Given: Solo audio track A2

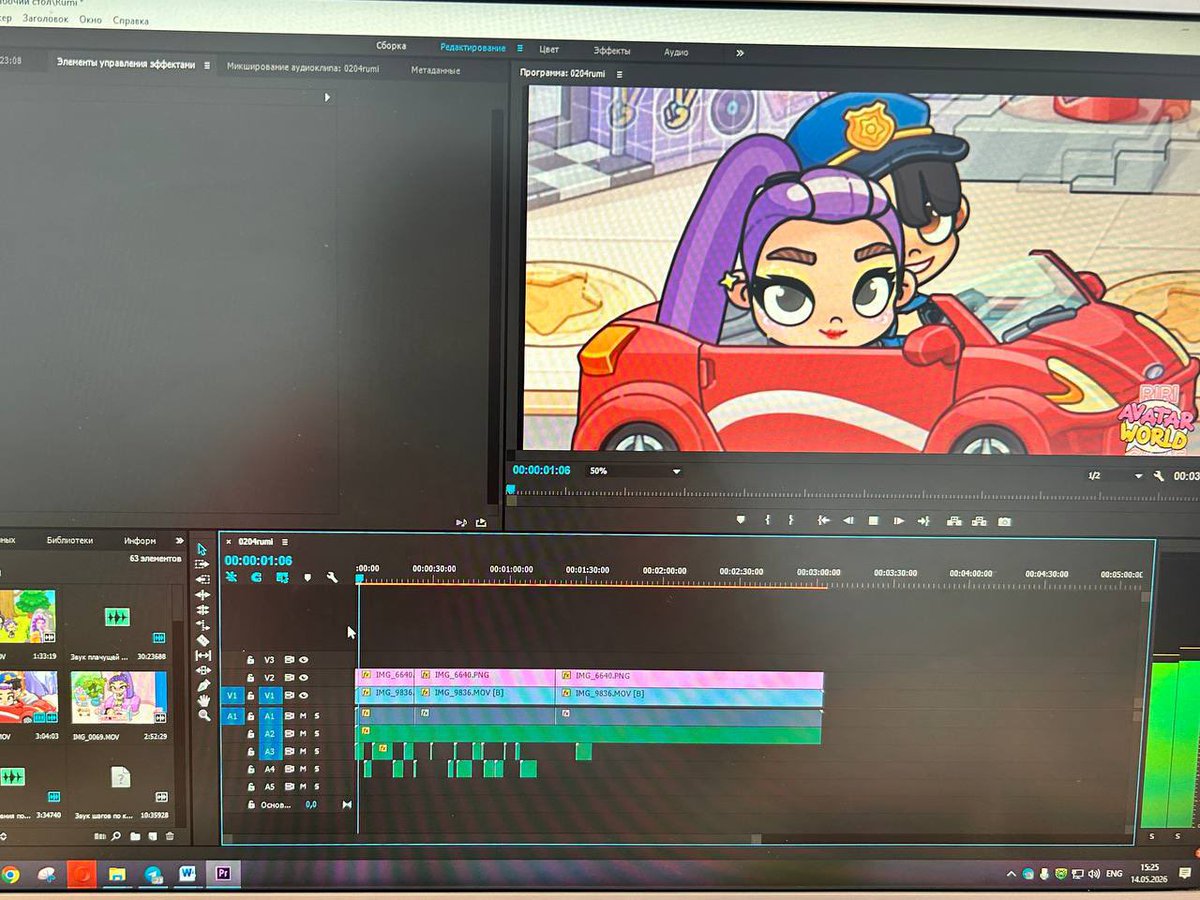Looking at the screenshot, I should [317, 734].
